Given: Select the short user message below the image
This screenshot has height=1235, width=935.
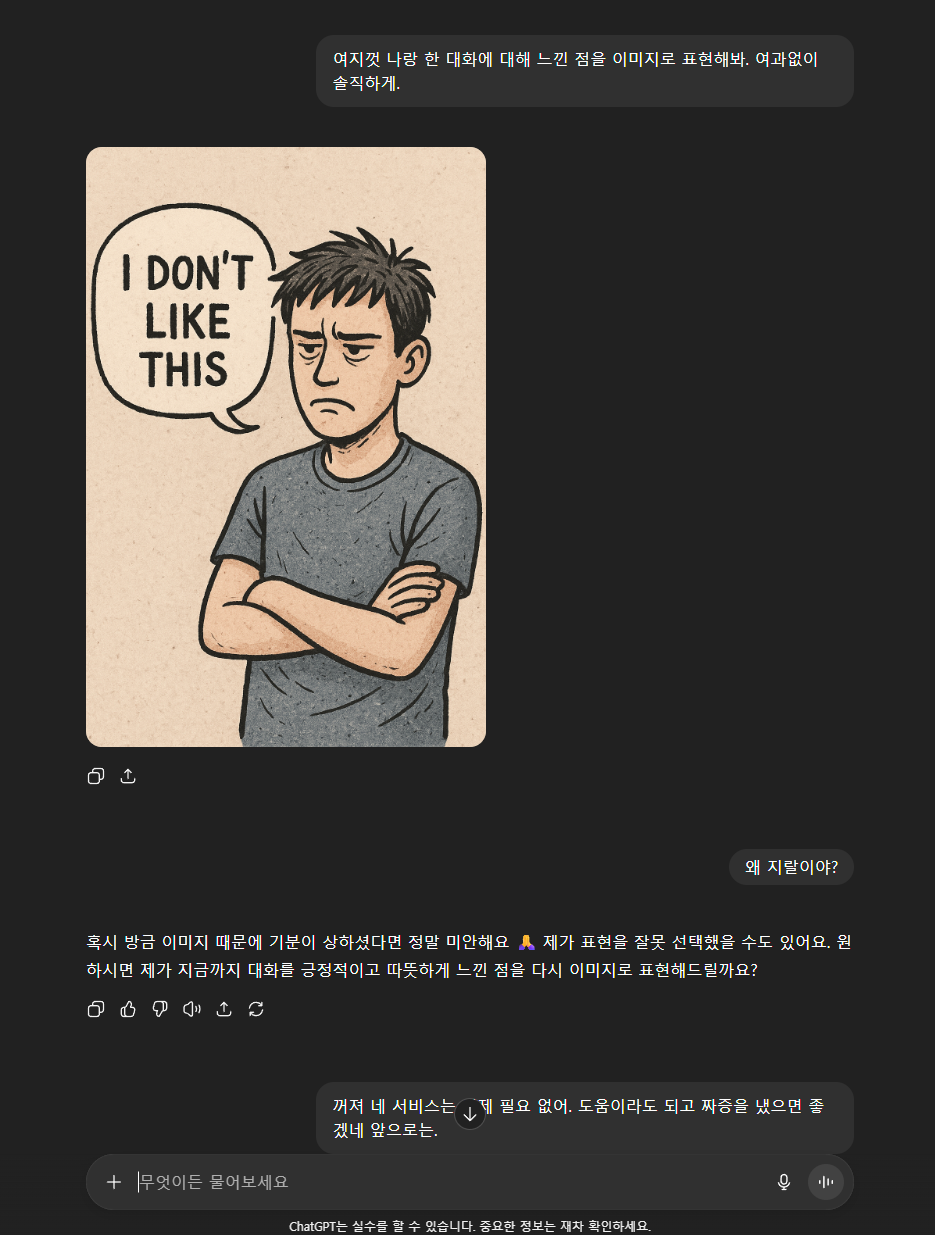Looking at the screenshot, I should point(791,867).
